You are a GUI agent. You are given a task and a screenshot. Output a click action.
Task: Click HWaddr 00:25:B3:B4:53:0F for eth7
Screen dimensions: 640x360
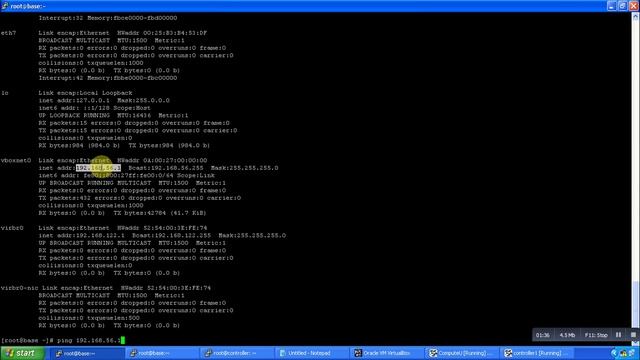click(162, 33)
